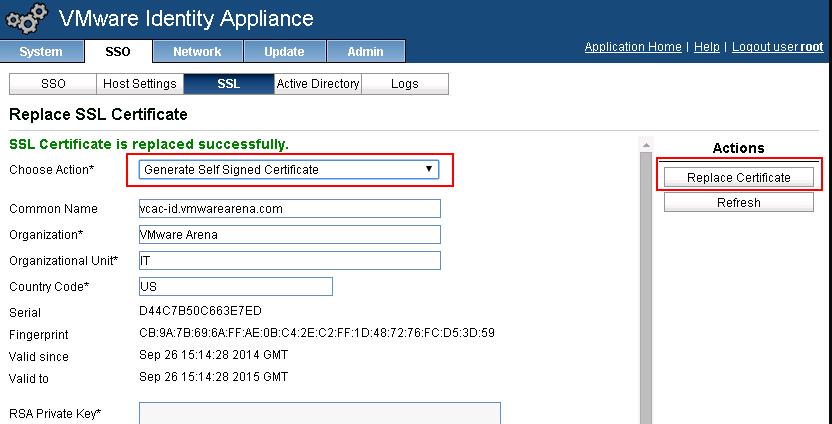Click the 'SSL Certificate is replaced successfully' message
832x424 pixels.
point(149,144)
